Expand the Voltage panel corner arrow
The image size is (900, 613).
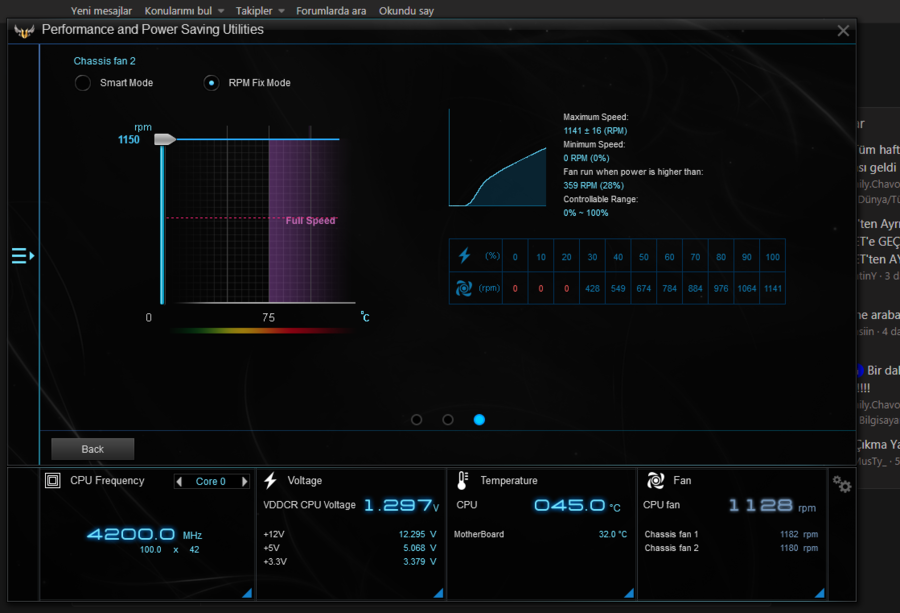click(x=439, y=593)
